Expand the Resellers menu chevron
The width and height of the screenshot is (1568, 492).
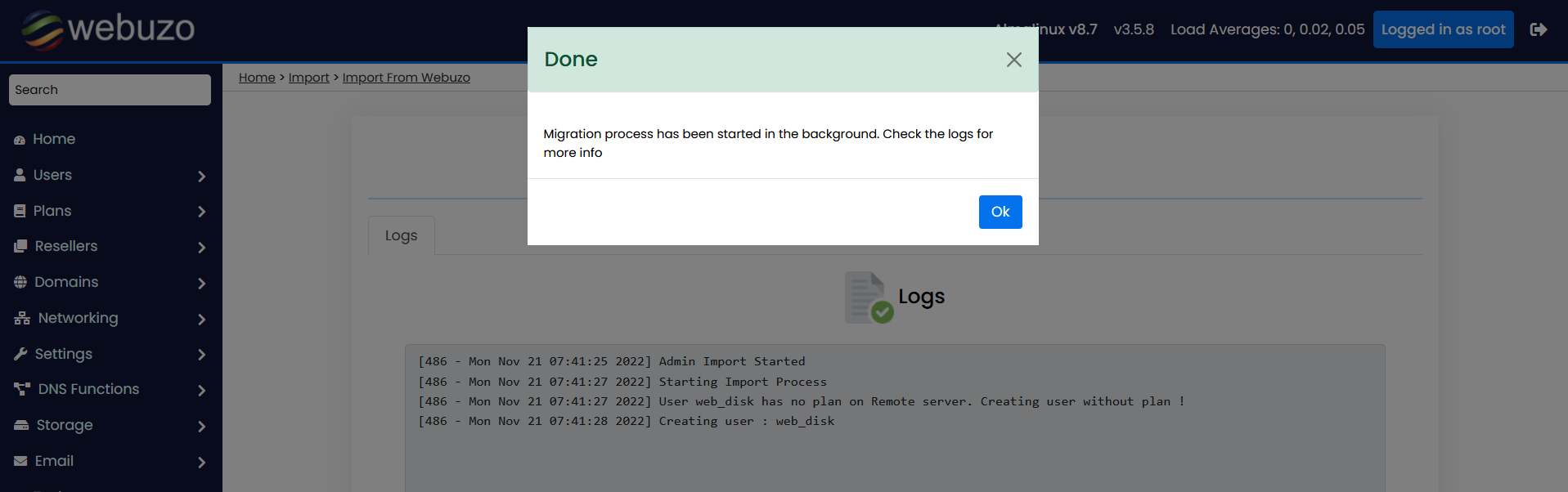coord(201,247)
